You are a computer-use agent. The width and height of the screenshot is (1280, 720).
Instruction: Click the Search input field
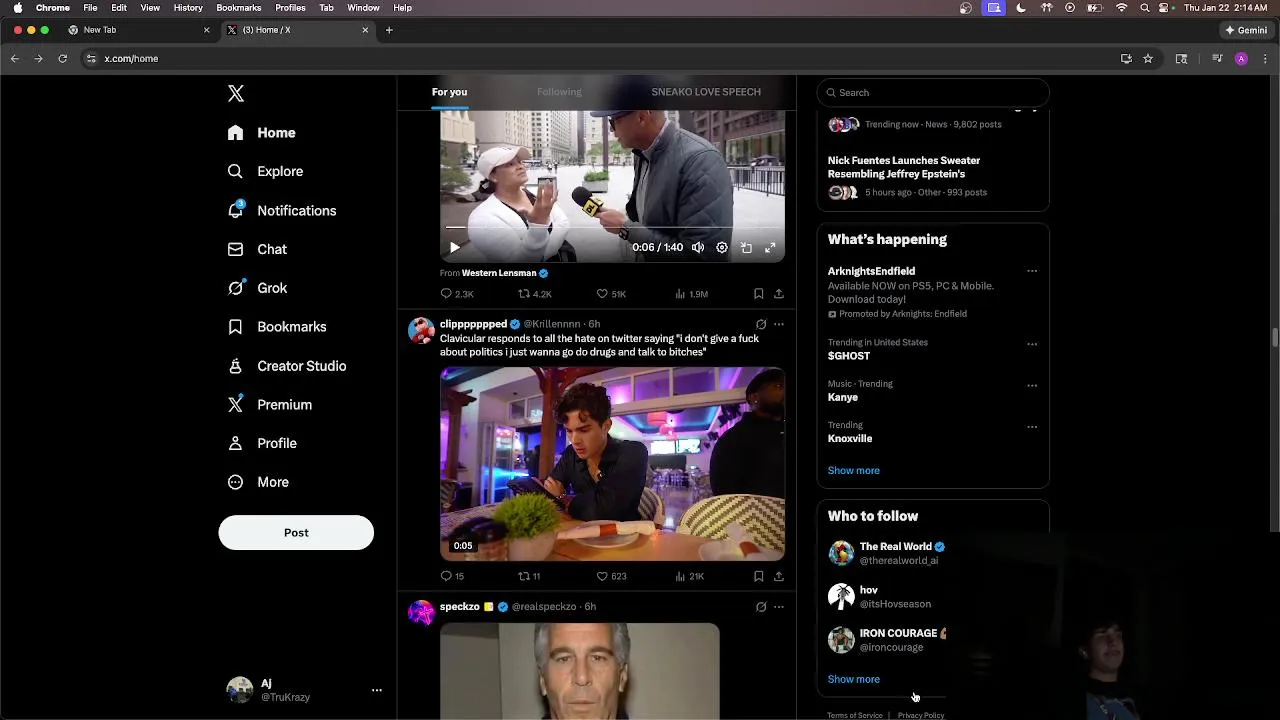tap(933, 92)
